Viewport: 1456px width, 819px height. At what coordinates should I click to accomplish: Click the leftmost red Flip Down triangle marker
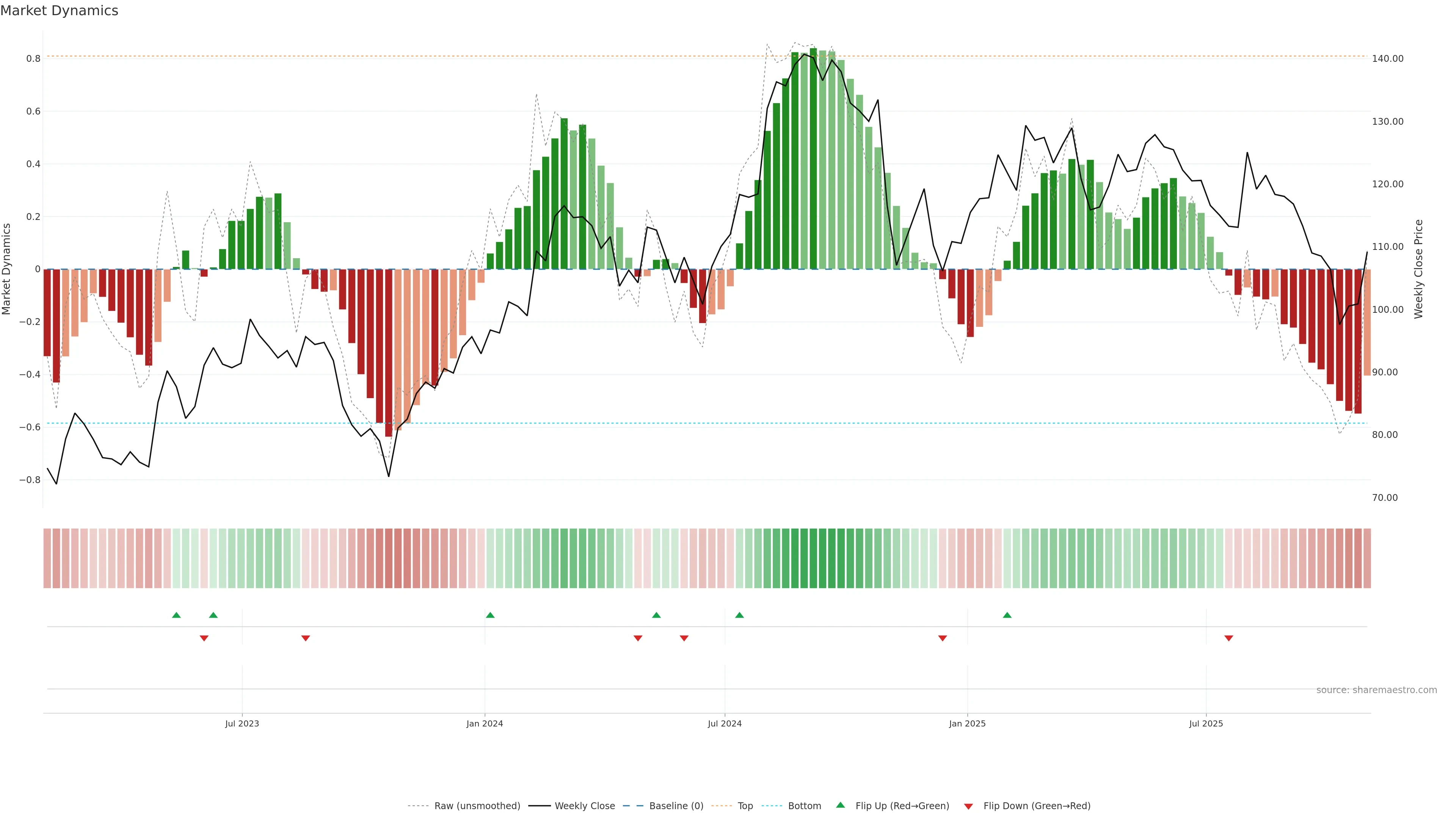click(204, 638)
